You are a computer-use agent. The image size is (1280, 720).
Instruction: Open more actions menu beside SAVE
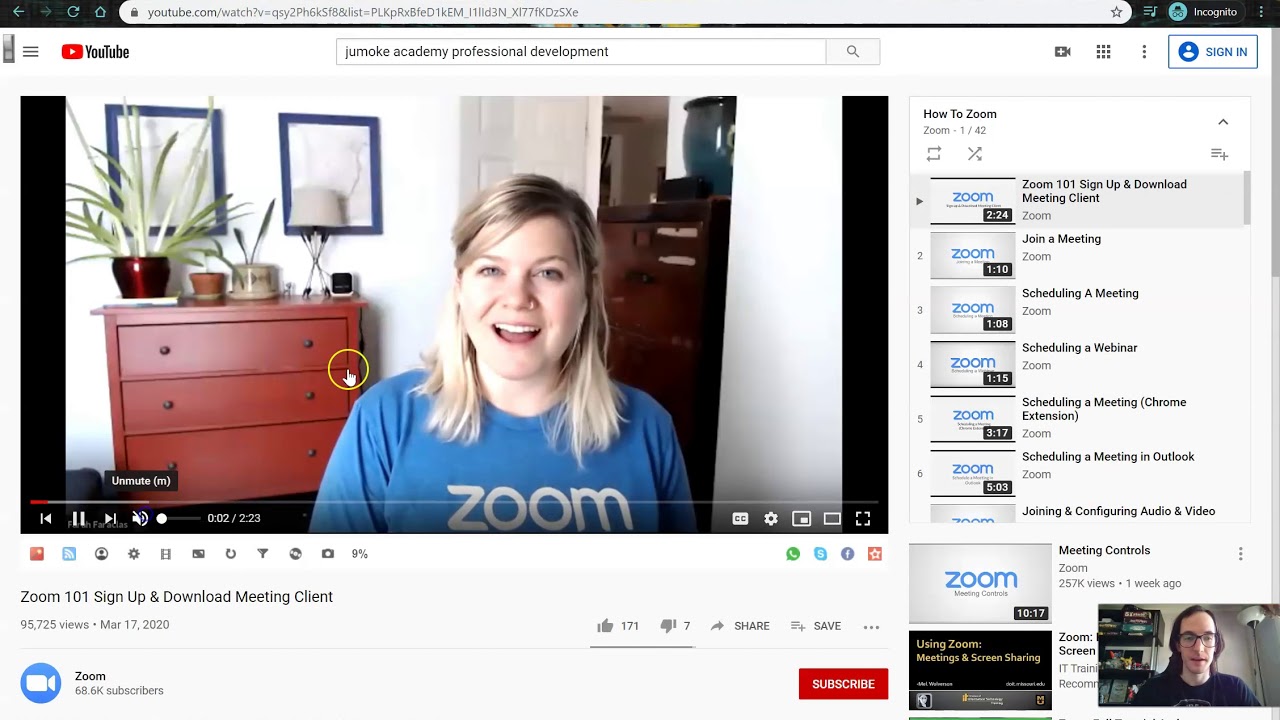[871, 627]
